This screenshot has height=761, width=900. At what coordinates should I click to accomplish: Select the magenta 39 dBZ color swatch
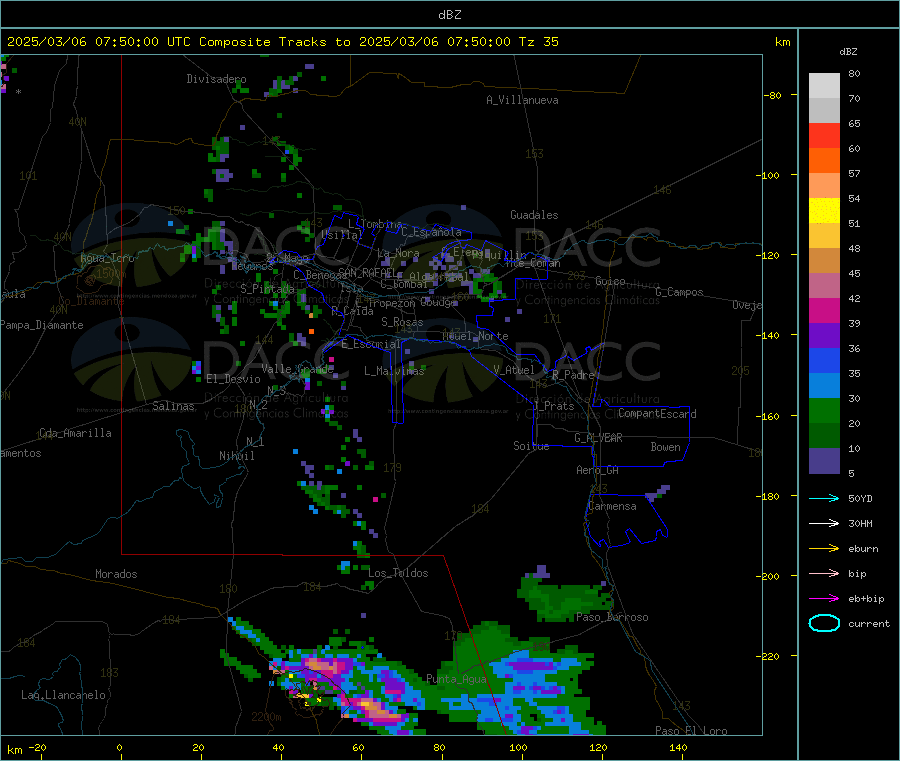824,310
